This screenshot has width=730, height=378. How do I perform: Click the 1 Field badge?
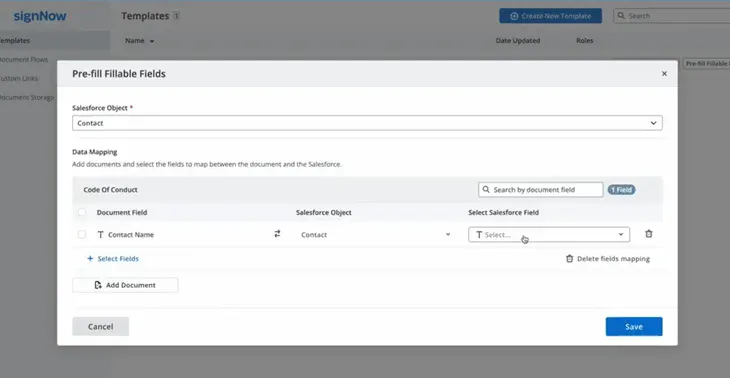pos(621,189)
